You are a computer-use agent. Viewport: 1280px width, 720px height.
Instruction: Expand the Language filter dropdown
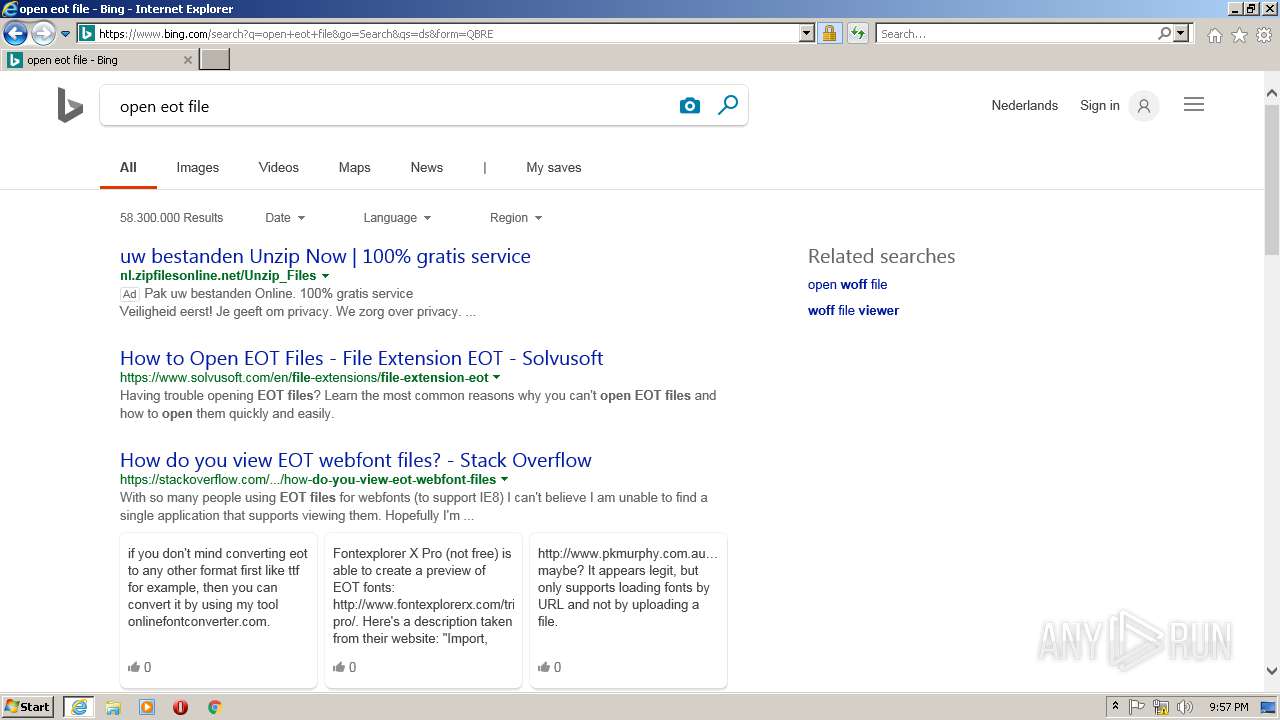(x=397, y=218)
